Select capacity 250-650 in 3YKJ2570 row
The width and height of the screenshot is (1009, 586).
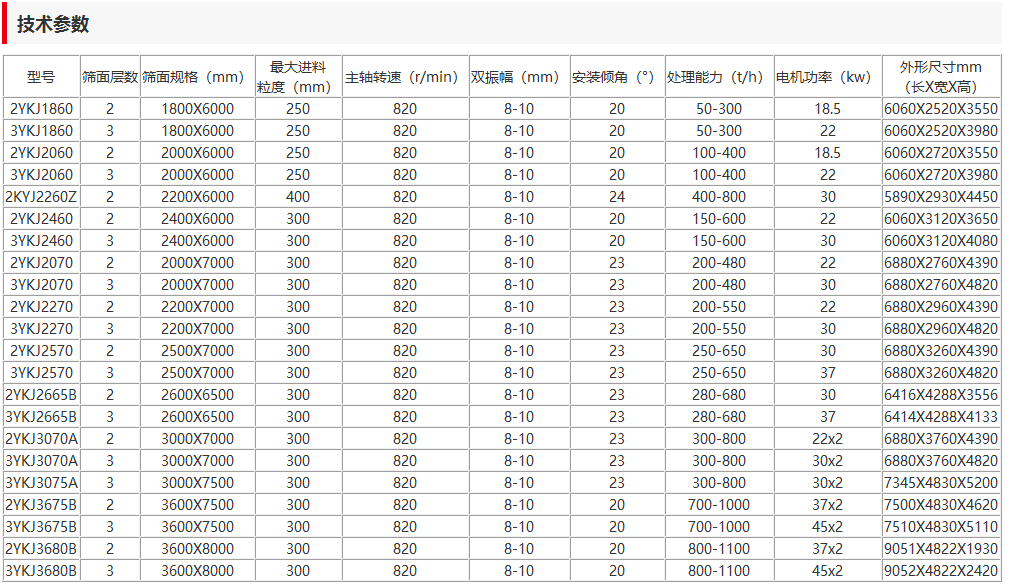coord(719,372)
